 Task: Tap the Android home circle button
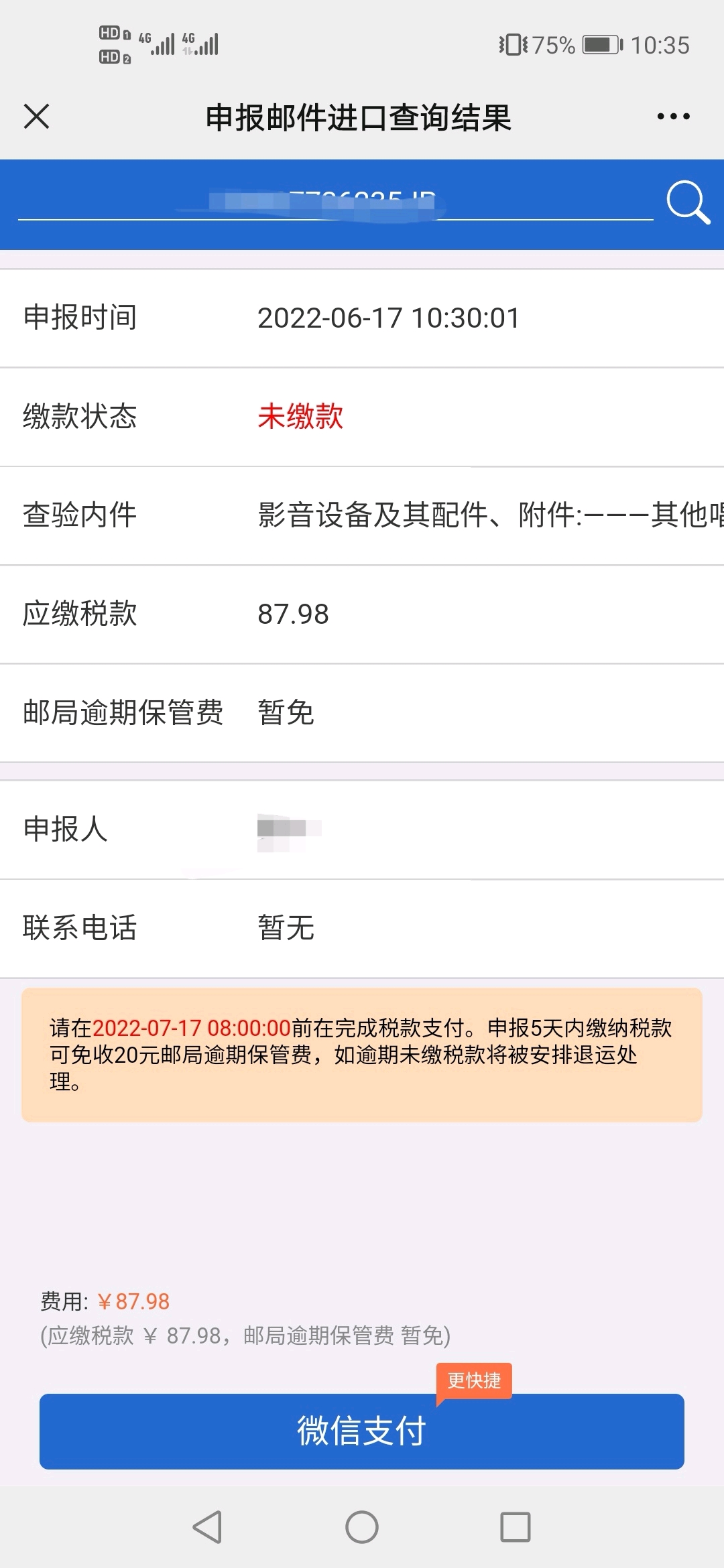[x=362, y=1527]
